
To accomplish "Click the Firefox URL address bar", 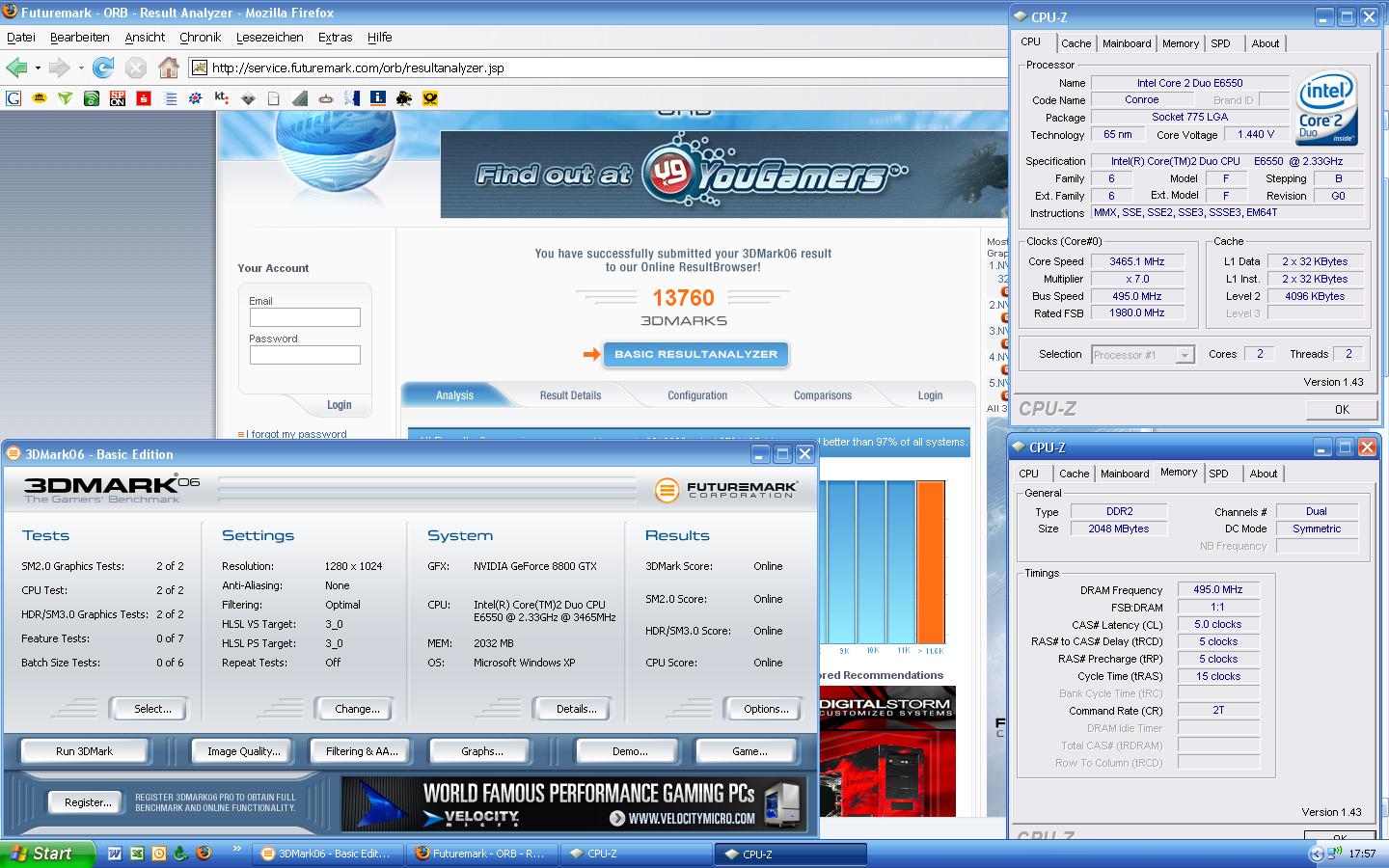I will click(598, 68).
